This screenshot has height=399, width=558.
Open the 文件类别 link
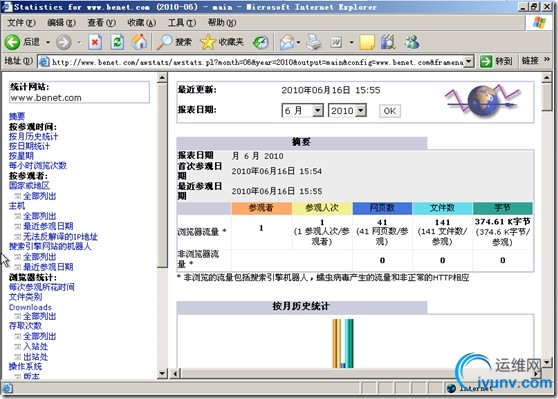[25, 296]
